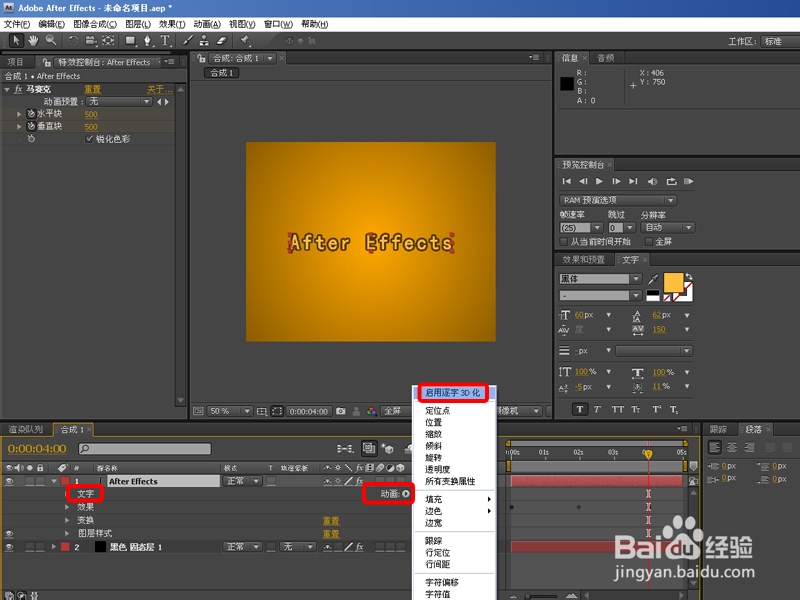Select the Eraser tool
The image size is (800, 600).
tap(221, 41)
